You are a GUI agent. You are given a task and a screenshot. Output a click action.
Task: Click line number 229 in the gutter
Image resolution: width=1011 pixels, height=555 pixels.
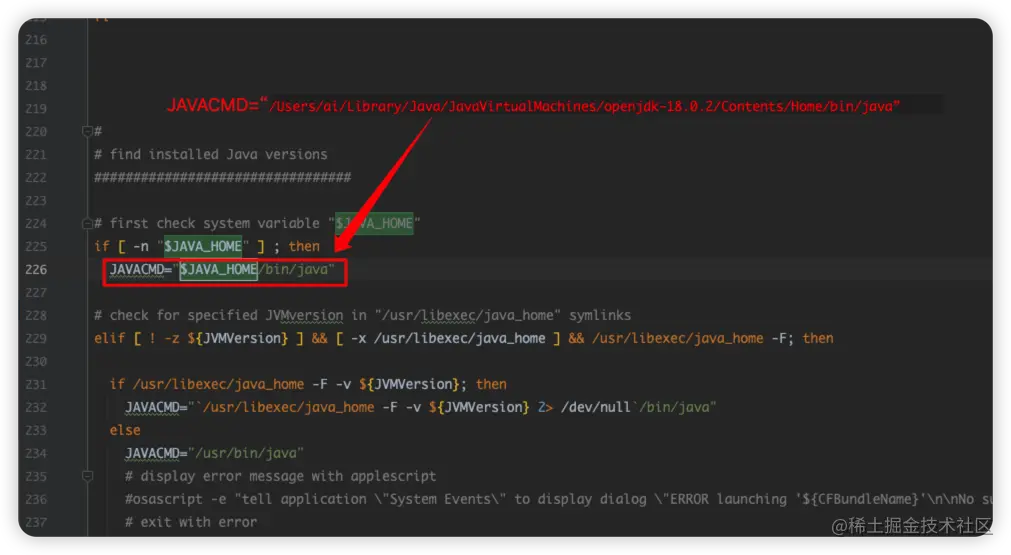(36, 338)
